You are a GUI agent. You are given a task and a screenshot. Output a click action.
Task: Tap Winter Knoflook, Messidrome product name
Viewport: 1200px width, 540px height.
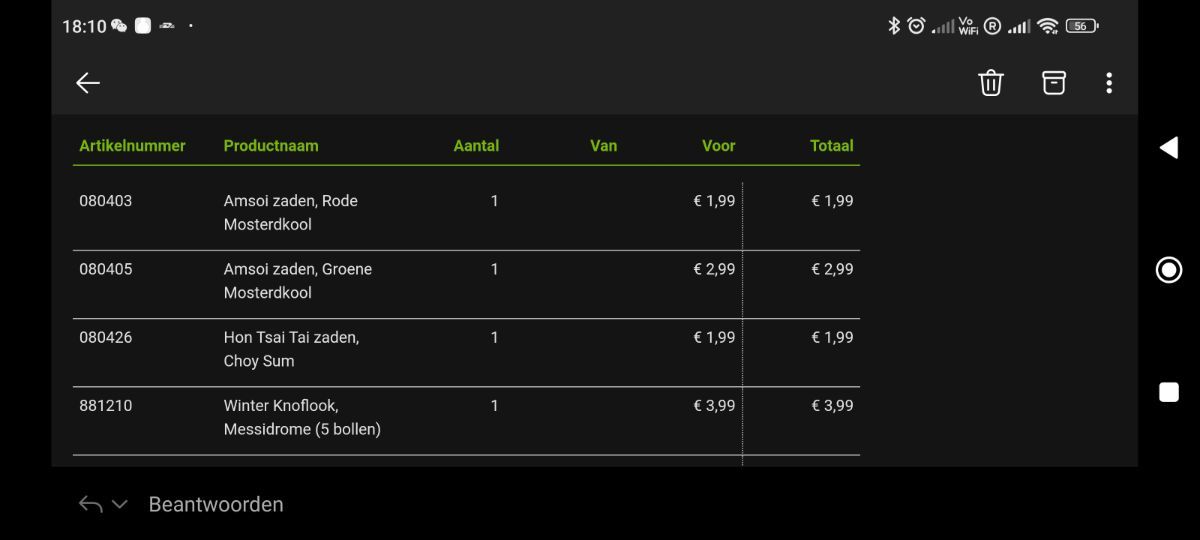click(301, 417)
